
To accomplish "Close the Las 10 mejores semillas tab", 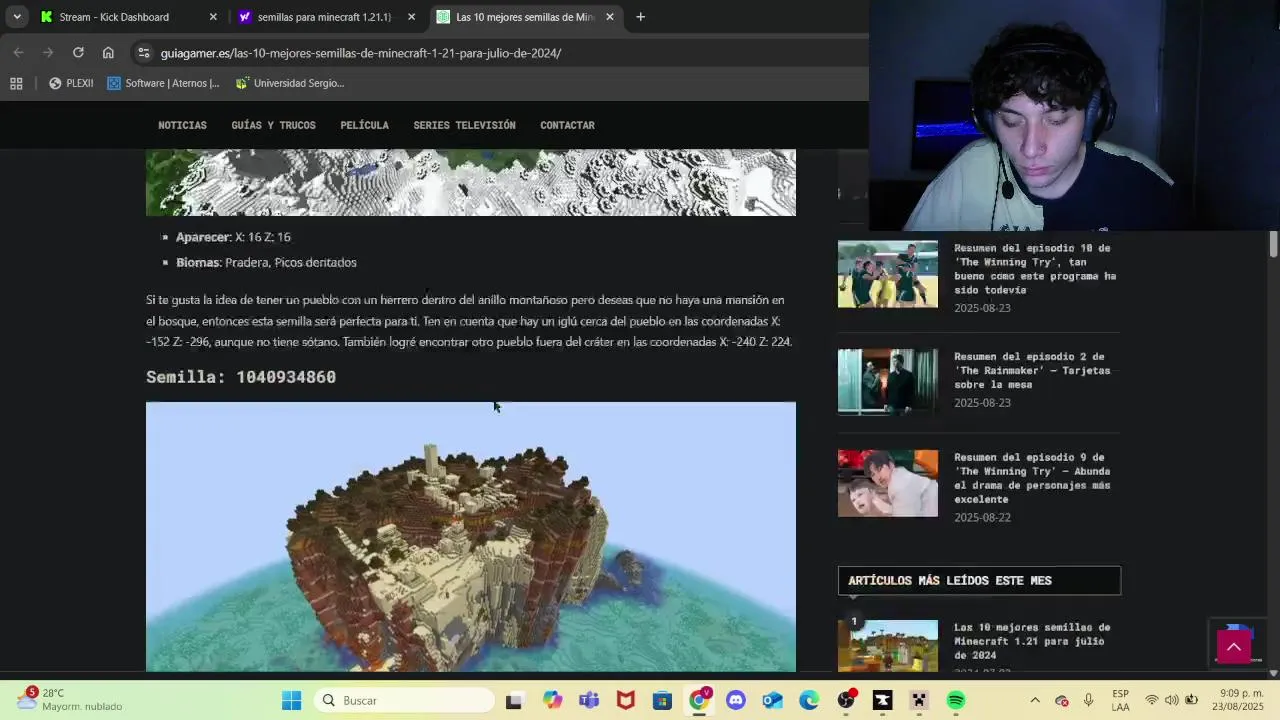I will coord(610,17).
